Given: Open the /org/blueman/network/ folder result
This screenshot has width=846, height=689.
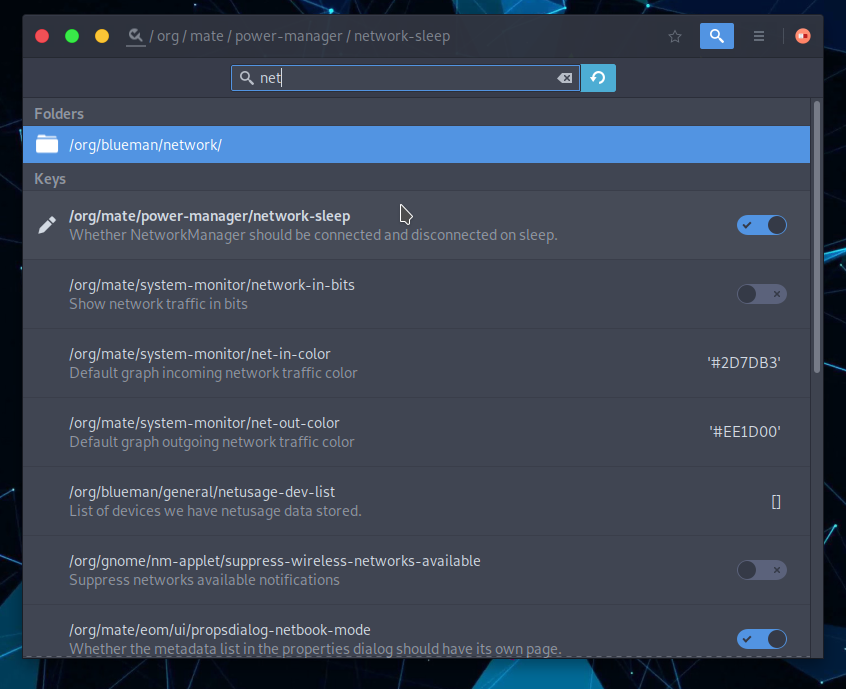Looking at the screenshot, I should (x=145, y=145).
